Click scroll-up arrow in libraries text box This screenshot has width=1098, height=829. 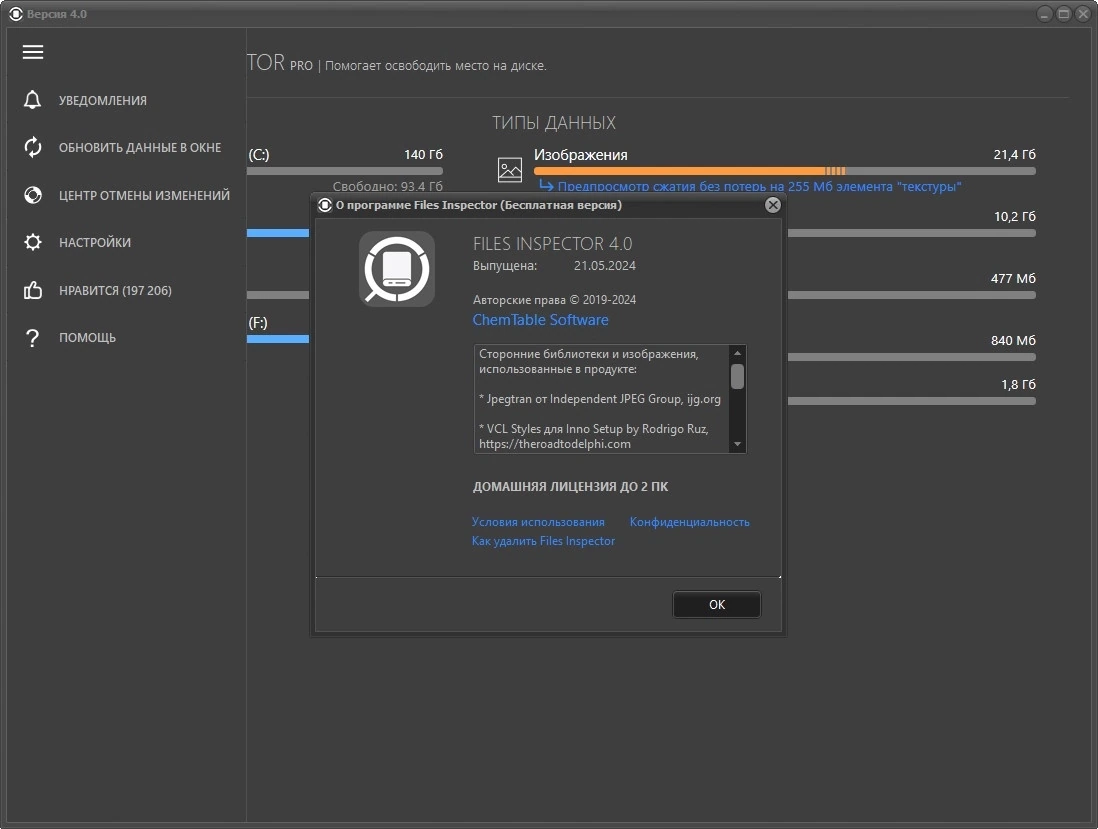(x=737, y=352)
